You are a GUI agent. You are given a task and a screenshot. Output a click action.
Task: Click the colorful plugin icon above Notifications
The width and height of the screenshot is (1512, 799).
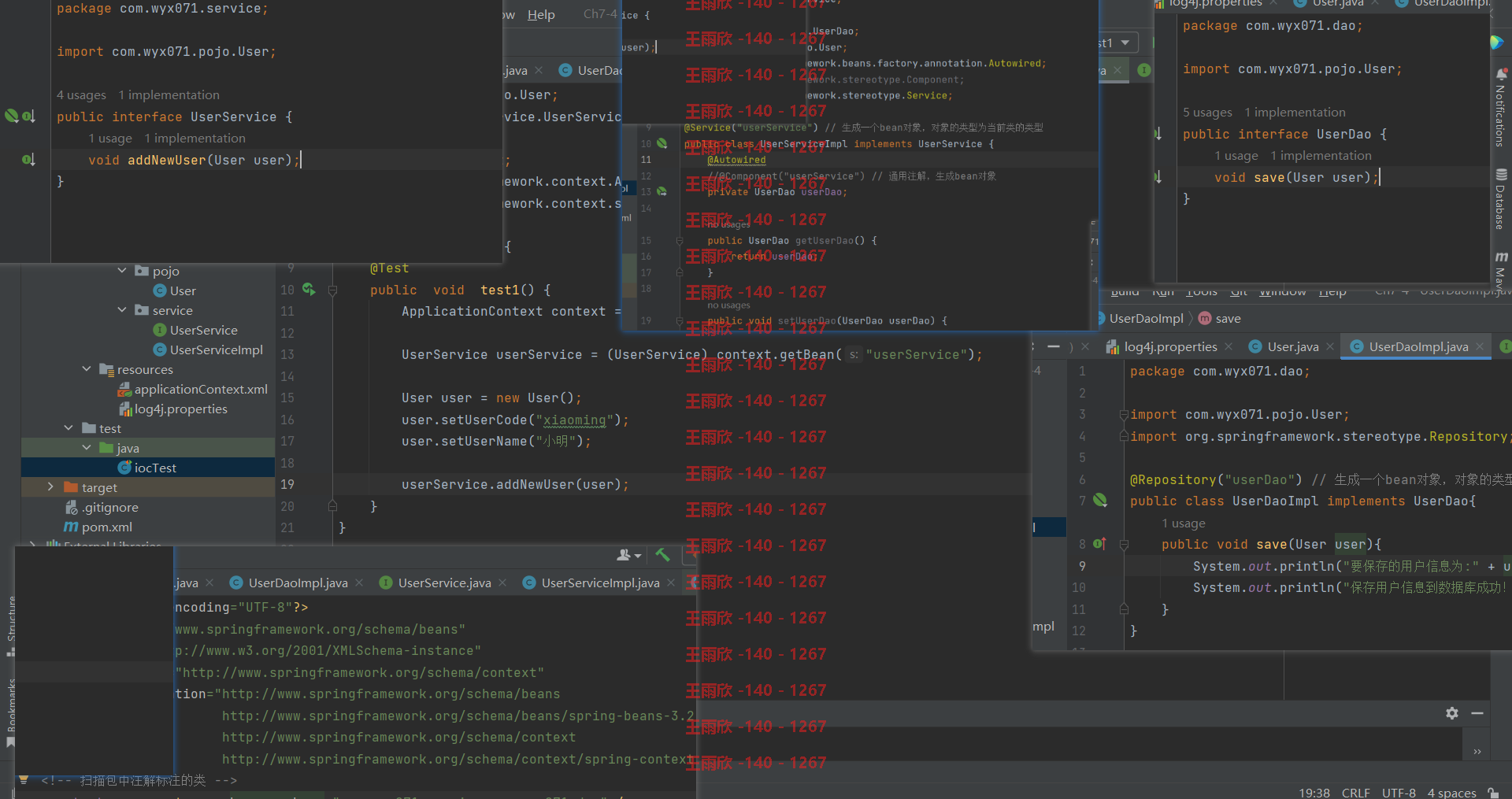[x=1497, y=42]
